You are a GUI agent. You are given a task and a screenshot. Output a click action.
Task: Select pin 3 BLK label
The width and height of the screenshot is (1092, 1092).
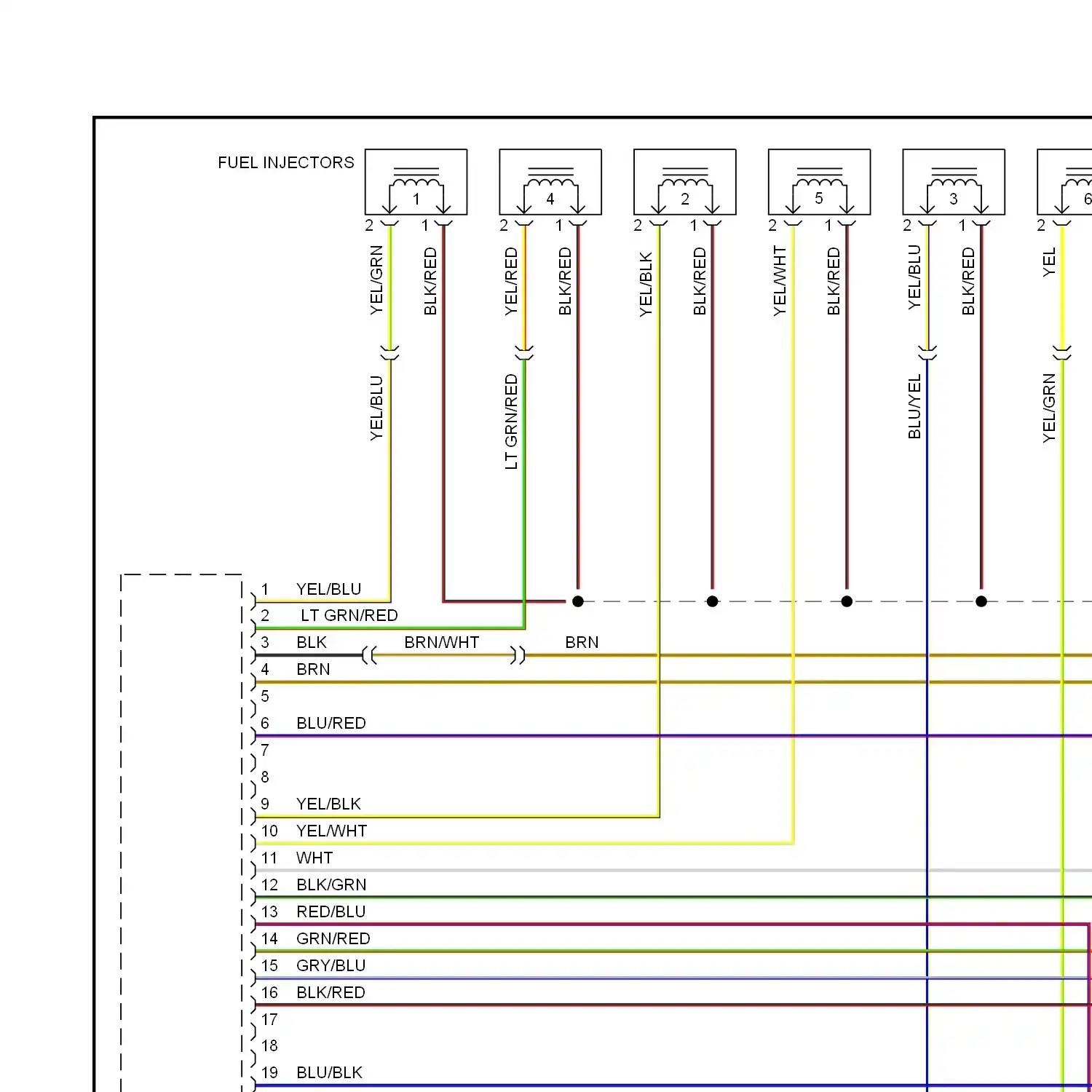point(312,643)
